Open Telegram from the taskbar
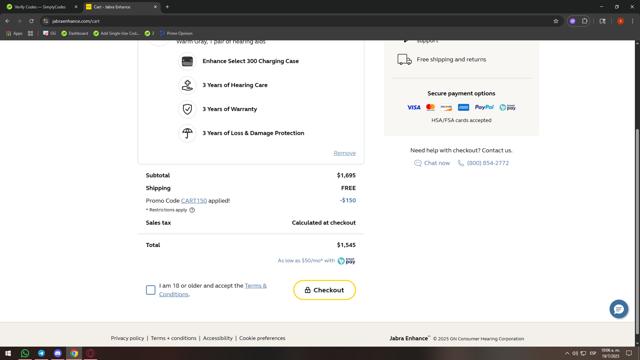Image resolution: width=640 pixels, height=360 pixels. tap(41, 353)
